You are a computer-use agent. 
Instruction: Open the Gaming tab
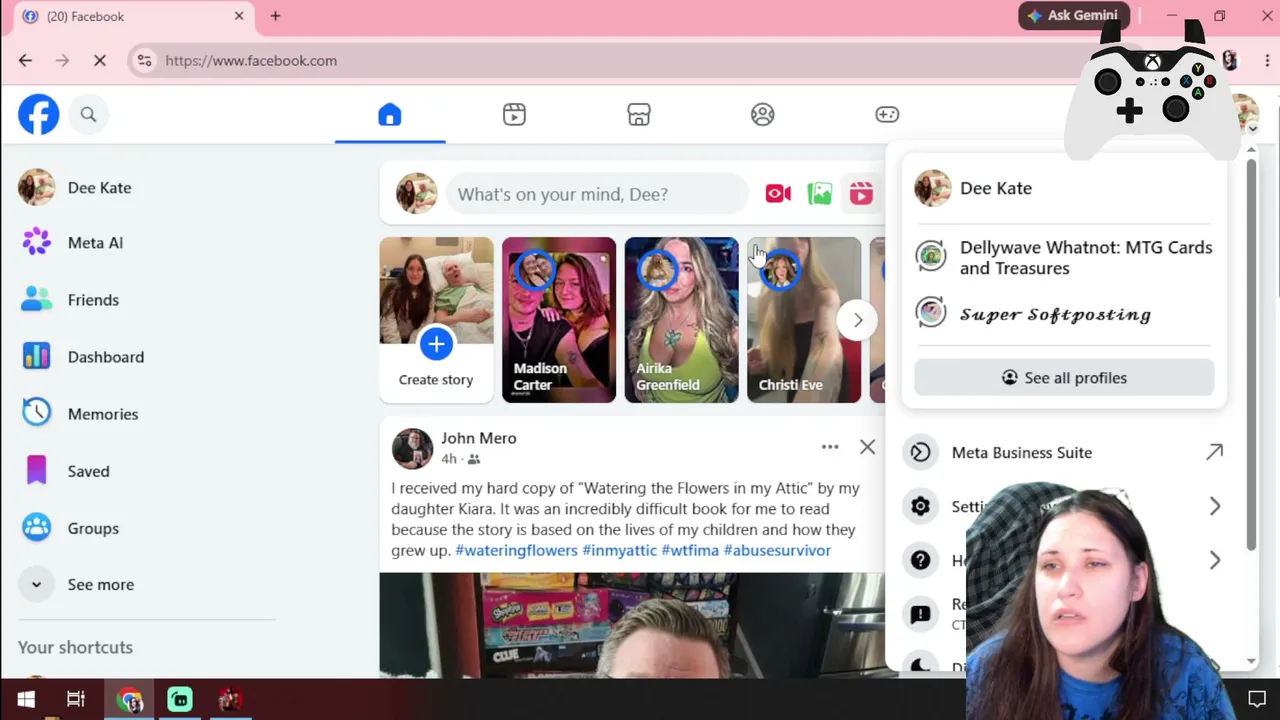tap(887, 115)
